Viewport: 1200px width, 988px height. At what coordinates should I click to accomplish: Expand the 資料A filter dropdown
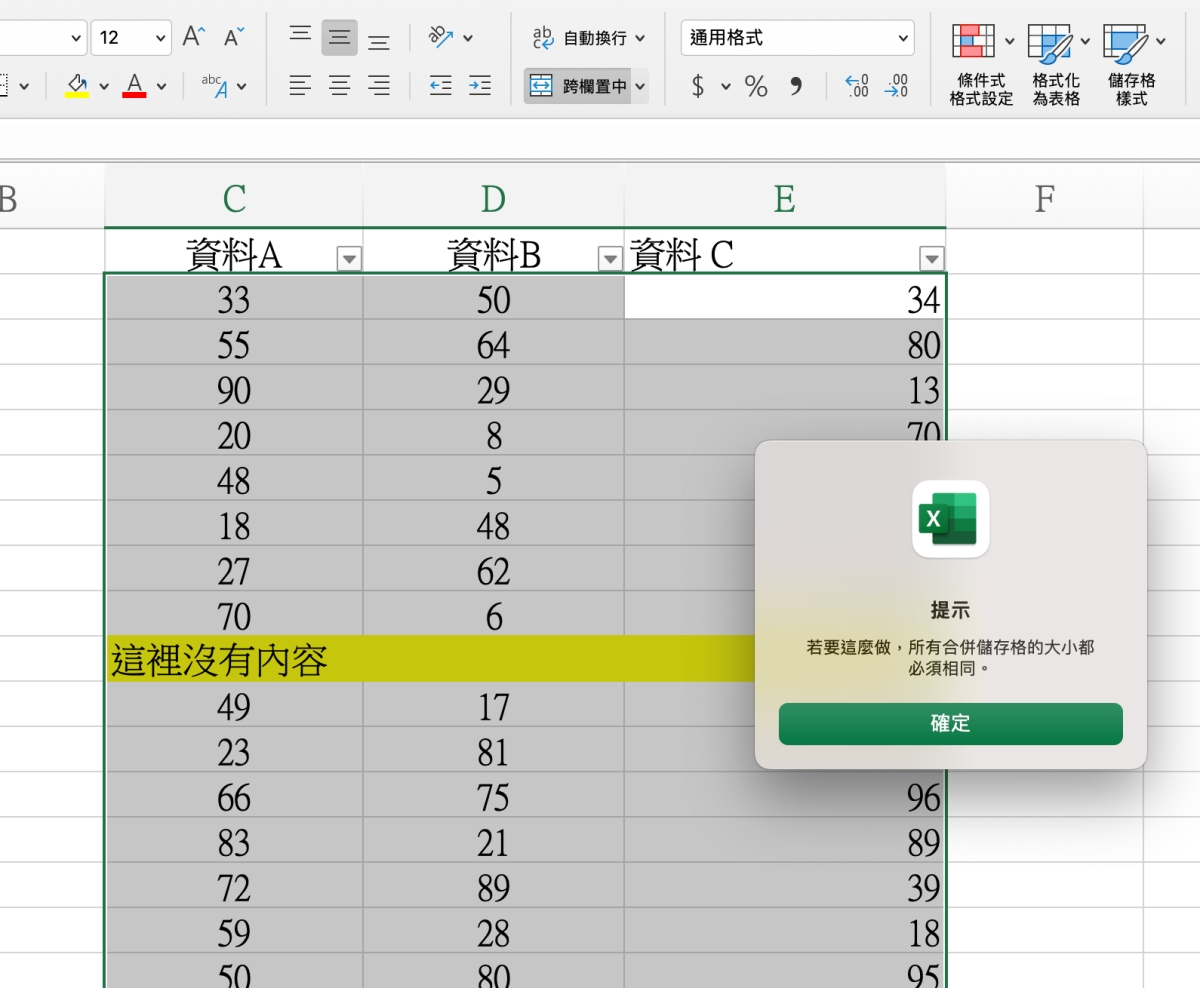[x=349, y=259]
